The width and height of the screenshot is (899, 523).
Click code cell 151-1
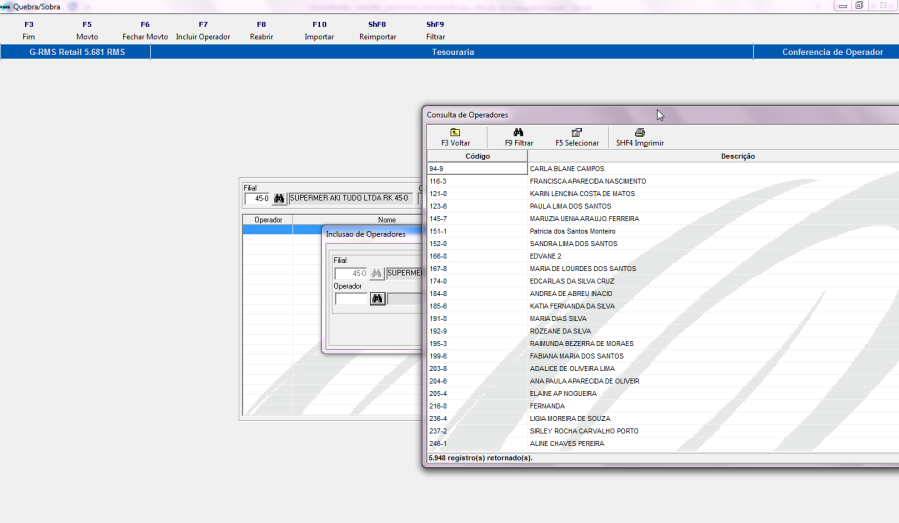click(x=477, y=231)
